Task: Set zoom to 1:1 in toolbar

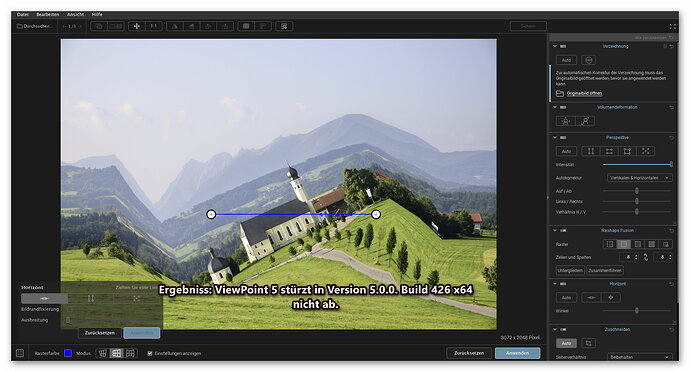Action: tap(154, 26)
